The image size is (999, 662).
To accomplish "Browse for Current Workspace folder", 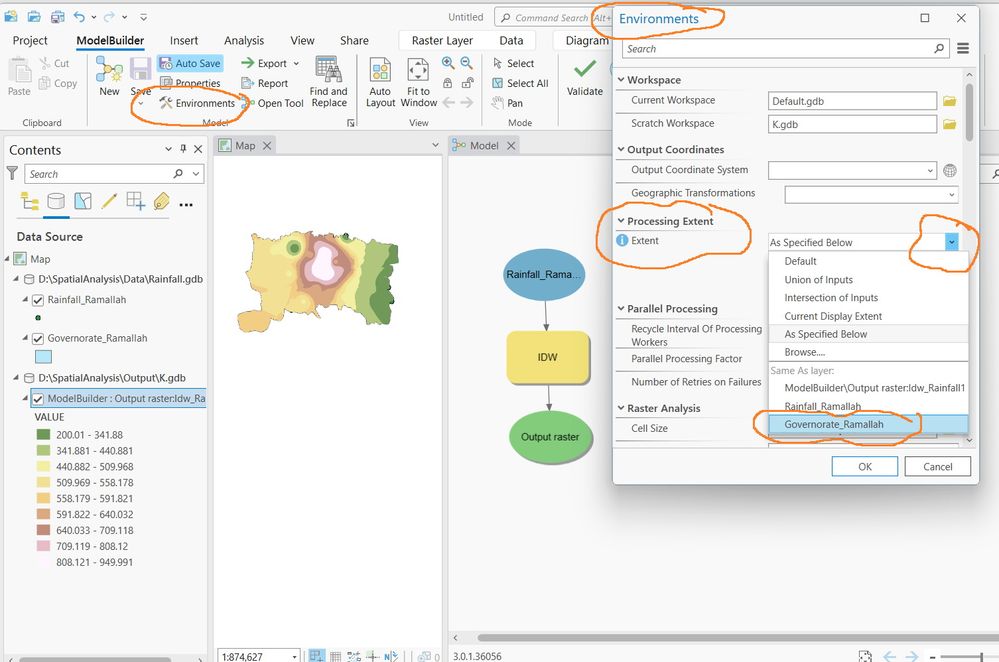I will (x=949, y=101).
